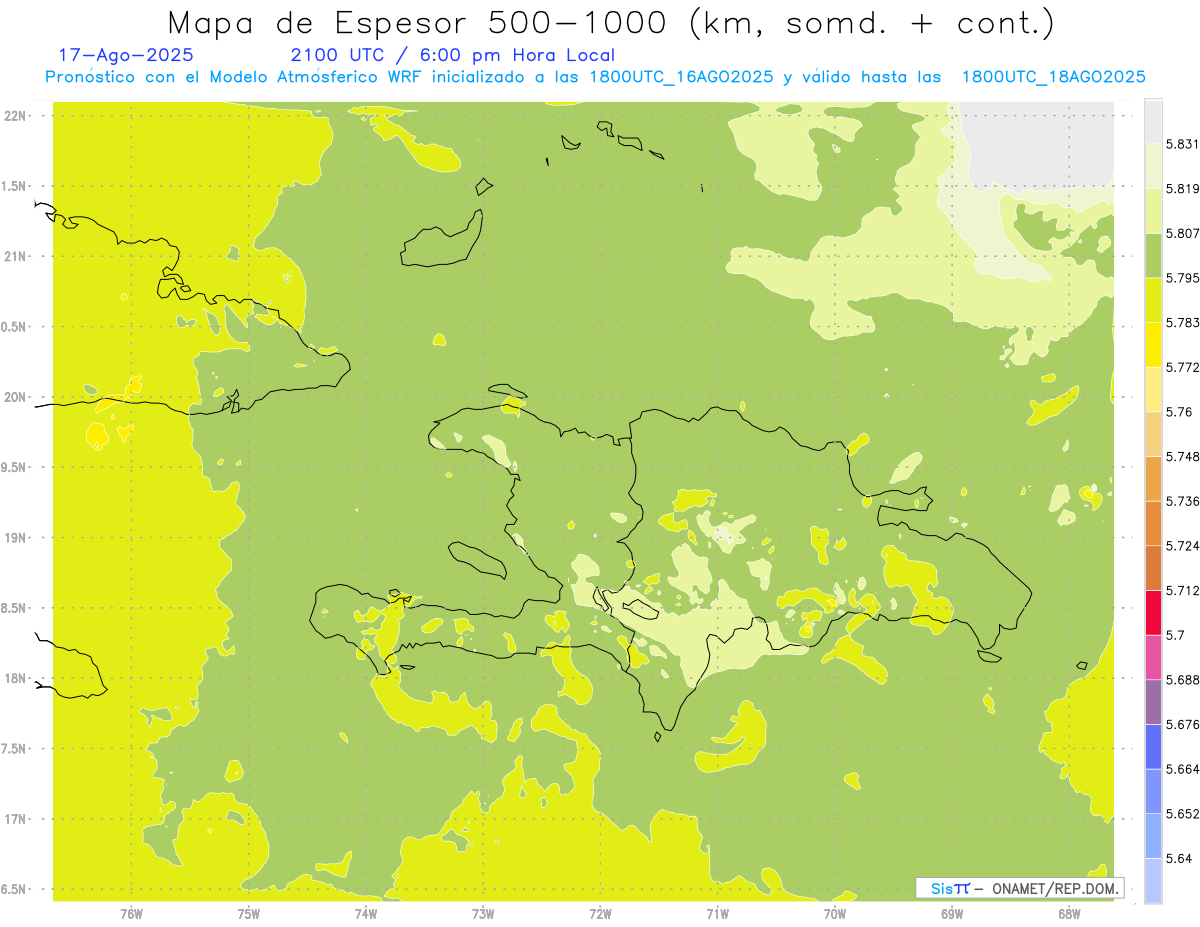Click the 21N latitude label
Image resolution: width=1200 pixels, height=927 pixels.
(15, 257)
